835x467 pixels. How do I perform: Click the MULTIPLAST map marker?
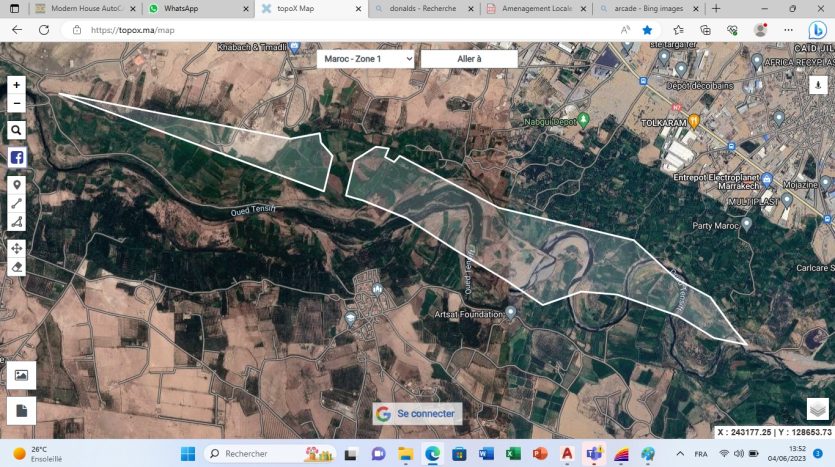[787, 200]
